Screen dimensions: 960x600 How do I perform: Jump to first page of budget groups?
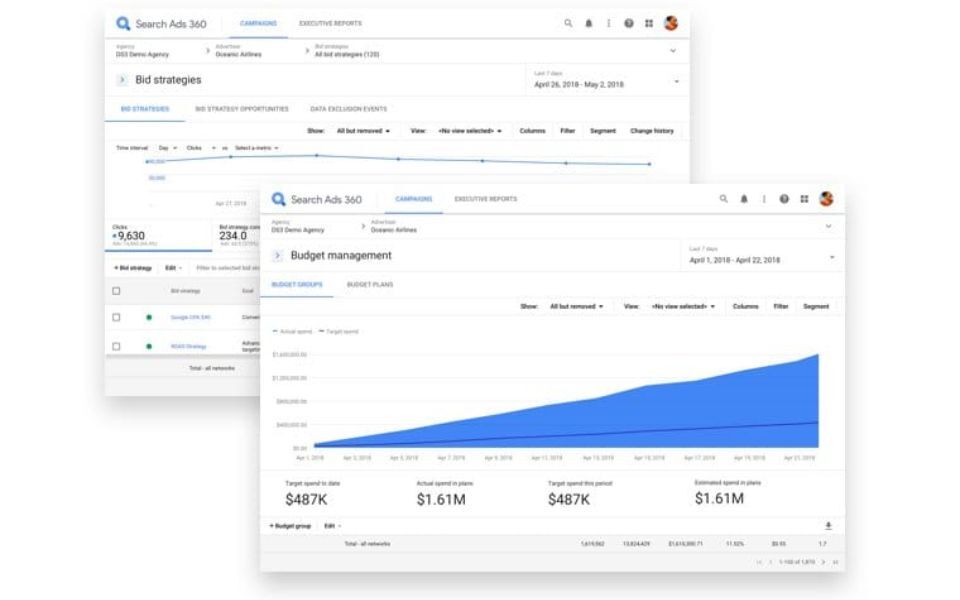pyautogui.click(x=759, y=562)
